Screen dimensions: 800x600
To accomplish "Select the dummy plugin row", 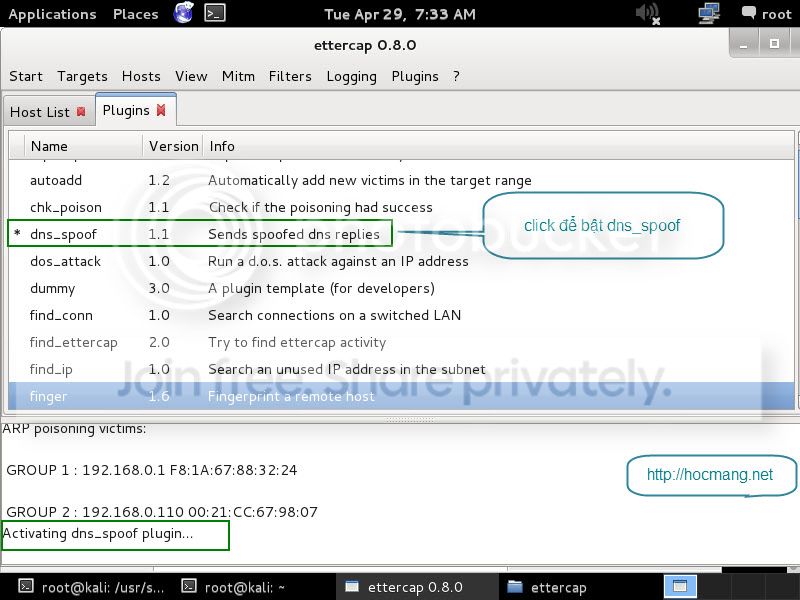I will coord(401,289).
